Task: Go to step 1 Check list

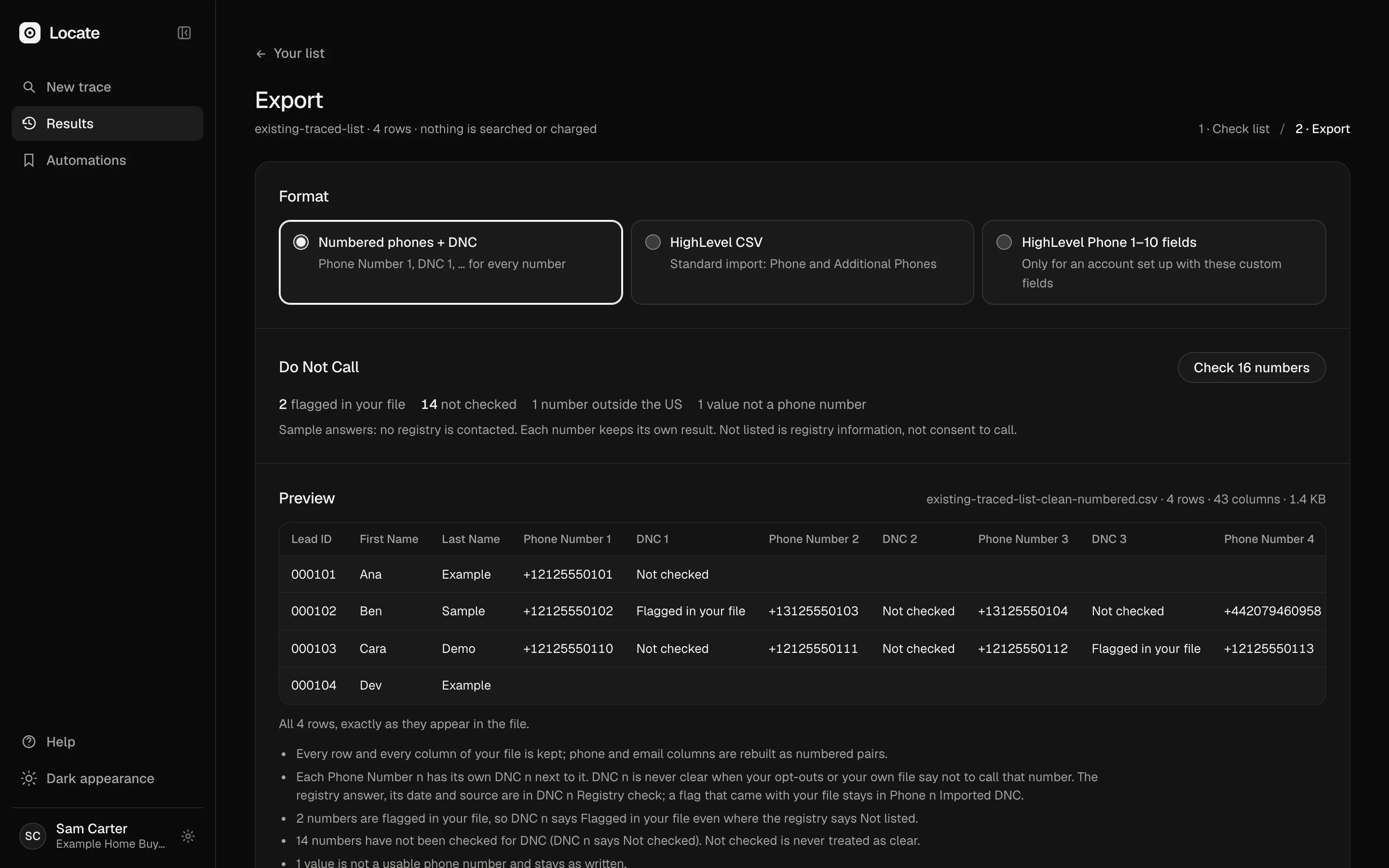Action: pos(1233,129)
